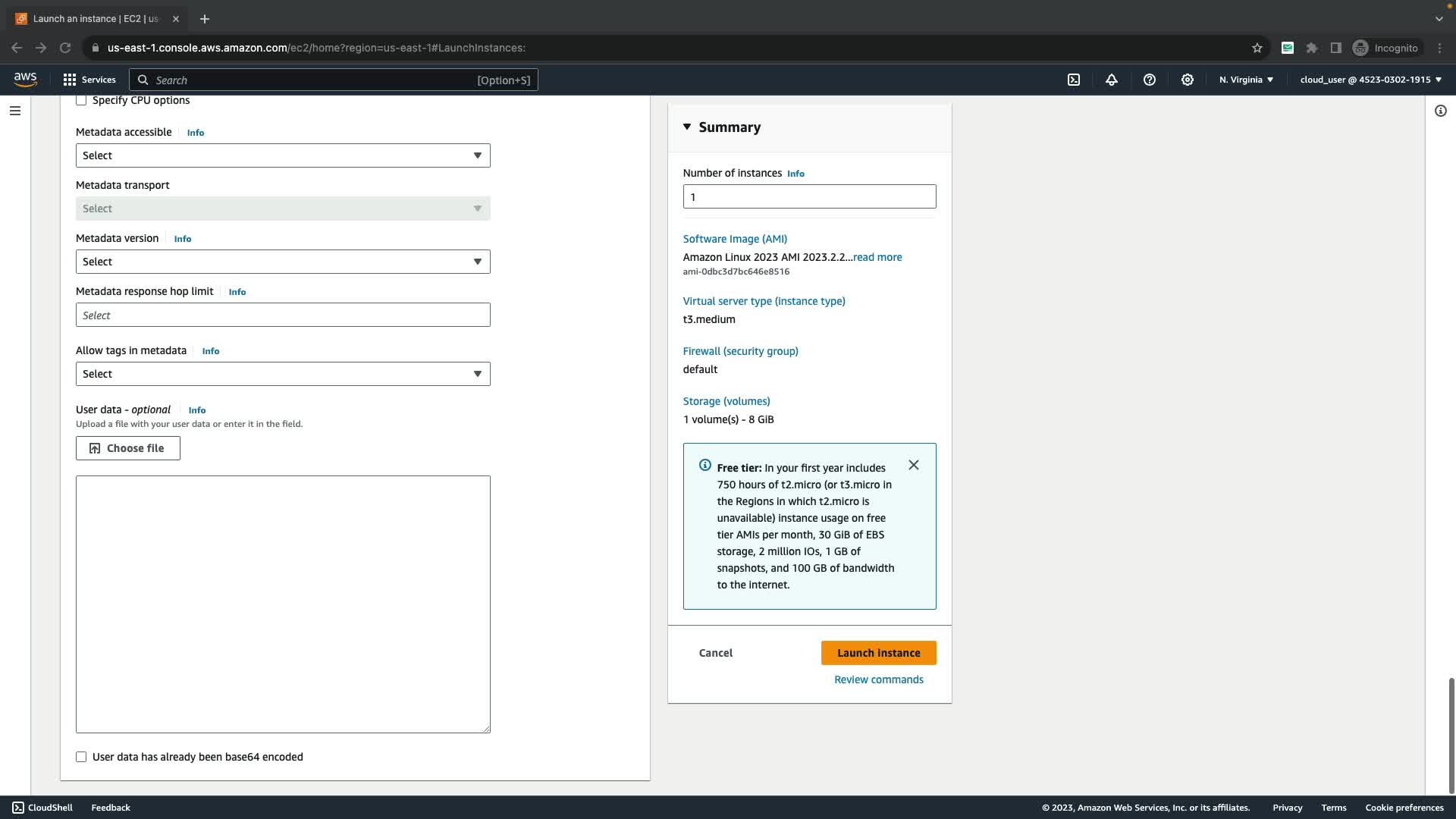
Task: Open the N. Virginia region menu
Action: (x=1246, y=80)
